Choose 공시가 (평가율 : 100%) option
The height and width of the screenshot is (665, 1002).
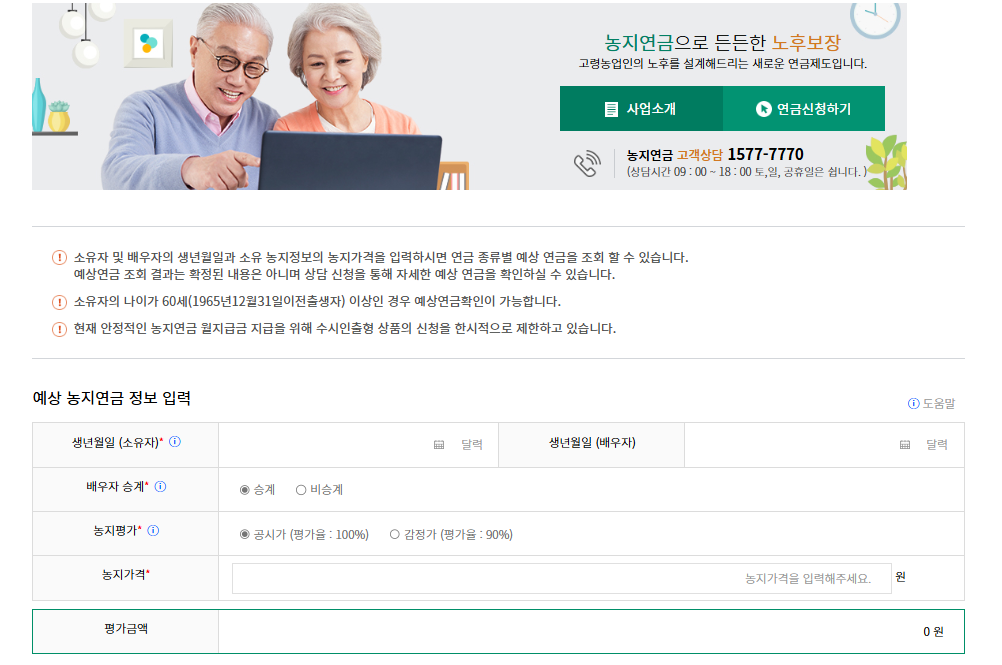click(x=244, y=534)
